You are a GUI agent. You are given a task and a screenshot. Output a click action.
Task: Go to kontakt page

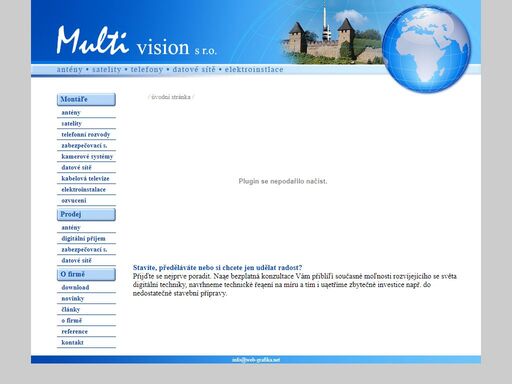pos(72,343)
